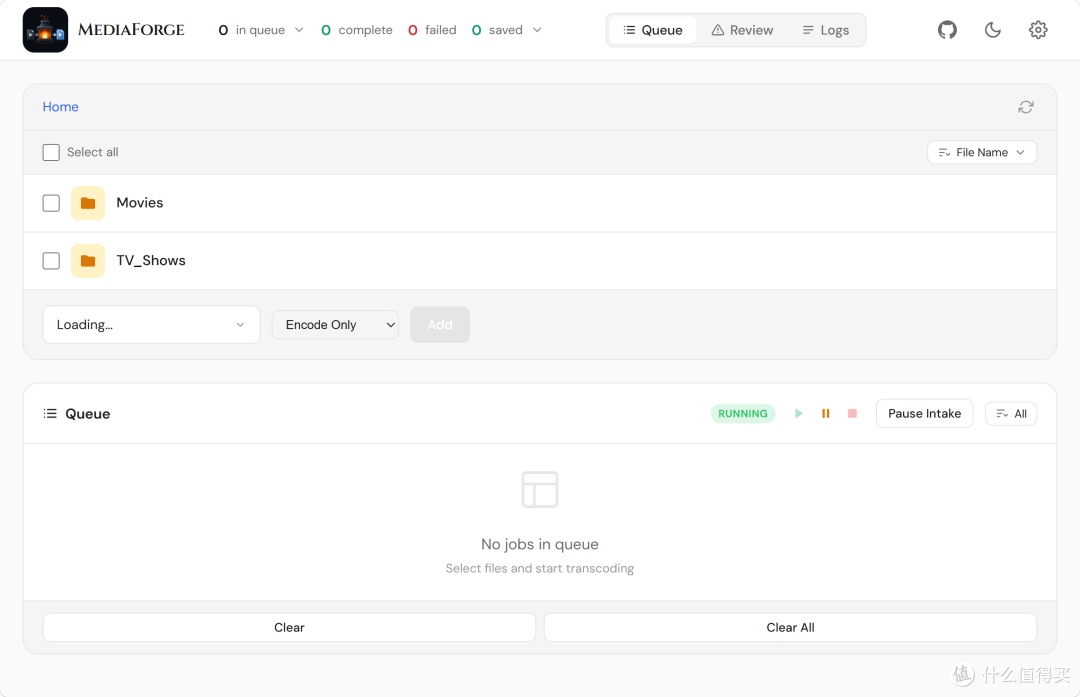Tick the Select all checkbox
This screenshot has height=697, width=1080.
tap(51, 152)
